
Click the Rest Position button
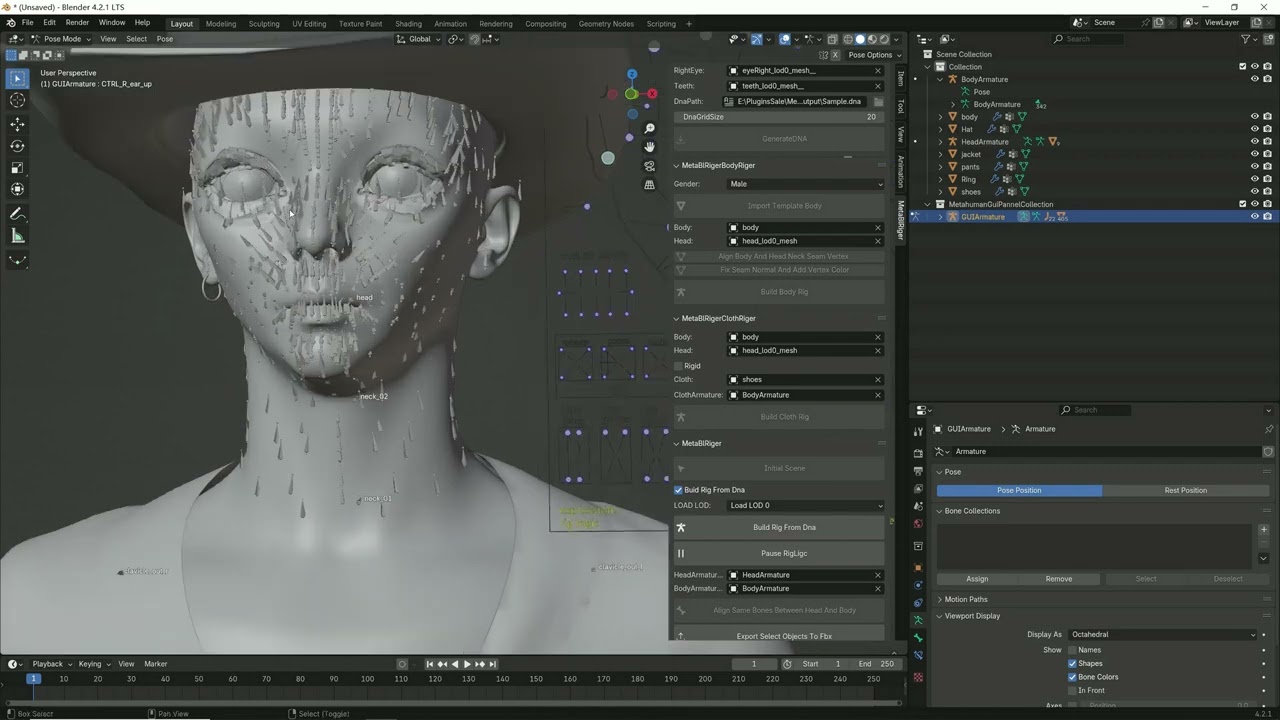click(x=1186, y=490)
